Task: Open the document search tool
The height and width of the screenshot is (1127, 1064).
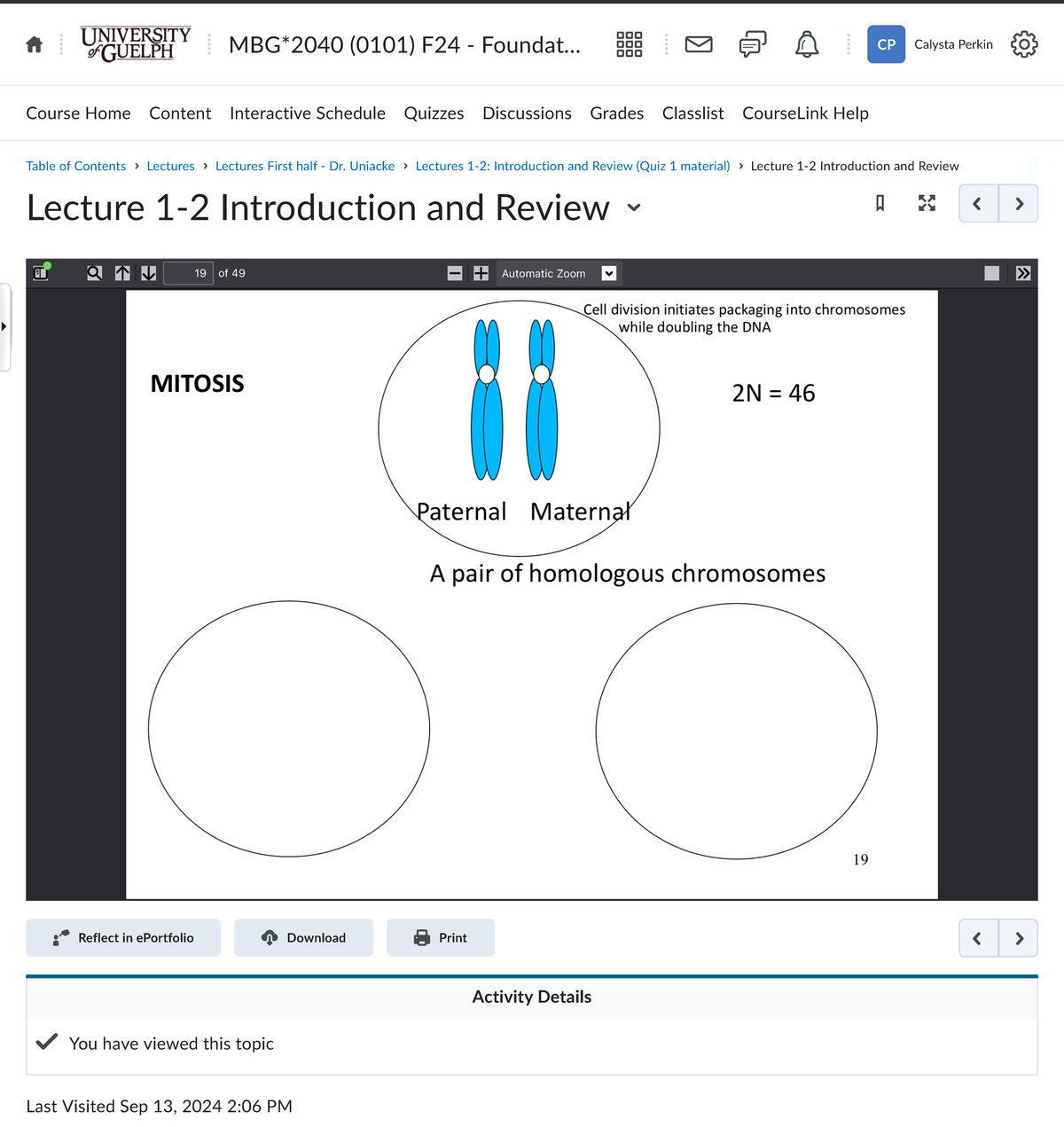Action: (x=94, y=273)
